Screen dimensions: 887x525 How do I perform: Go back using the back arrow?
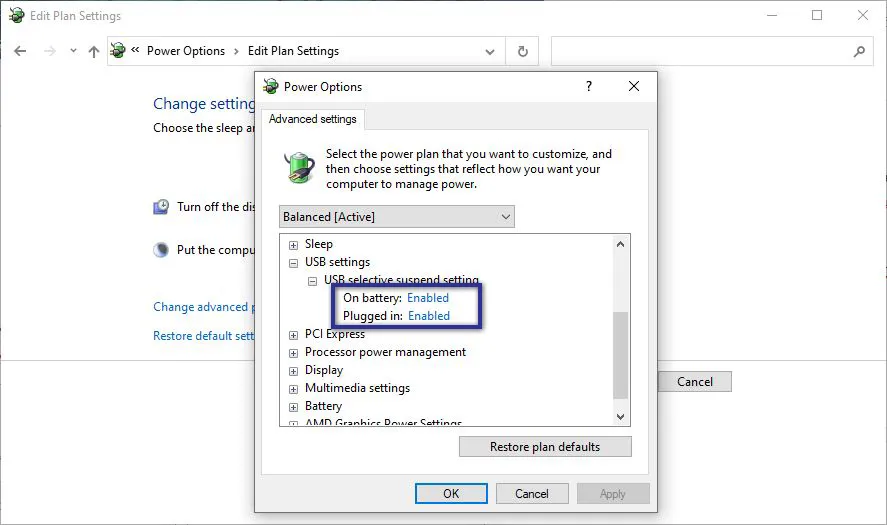(x=20, y=51)
